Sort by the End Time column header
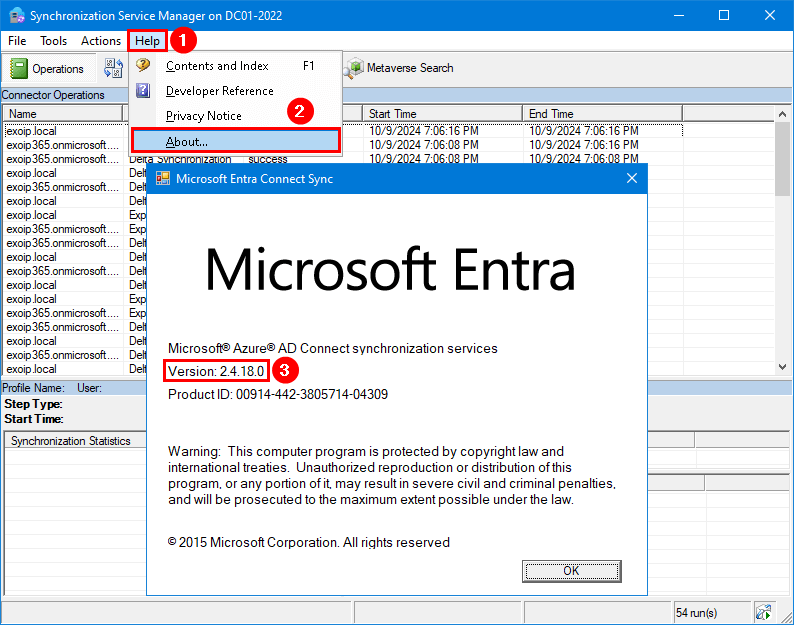 603,113
